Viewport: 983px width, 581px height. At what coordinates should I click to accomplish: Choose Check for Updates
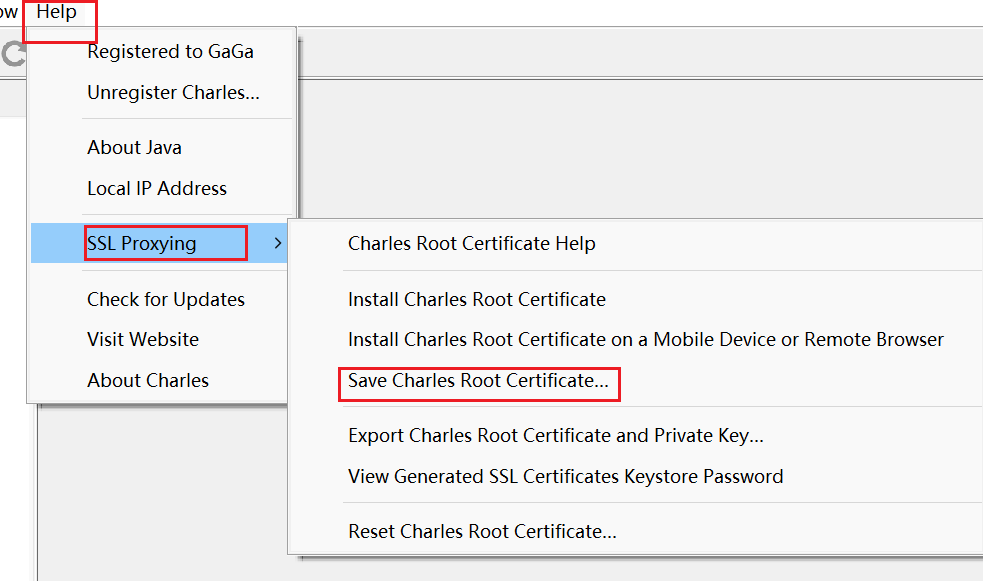166,300
